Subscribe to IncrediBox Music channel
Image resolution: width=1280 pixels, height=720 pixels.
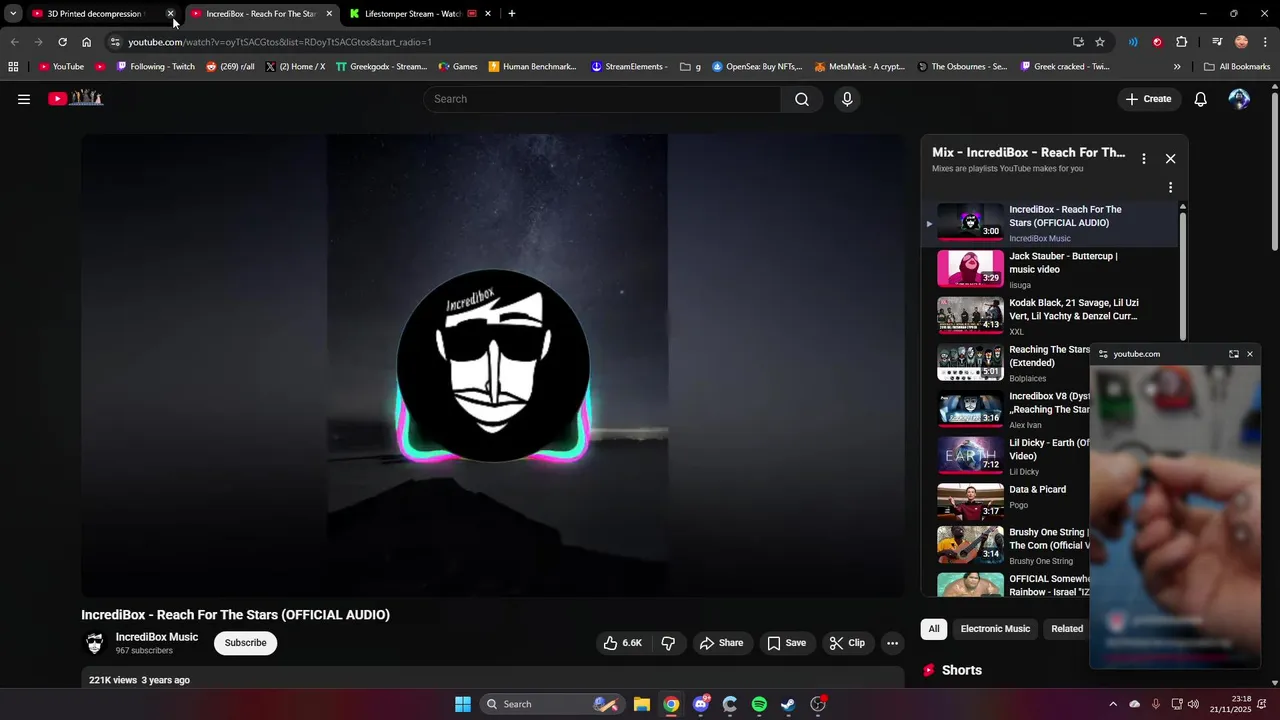click(x=245, y=643)
